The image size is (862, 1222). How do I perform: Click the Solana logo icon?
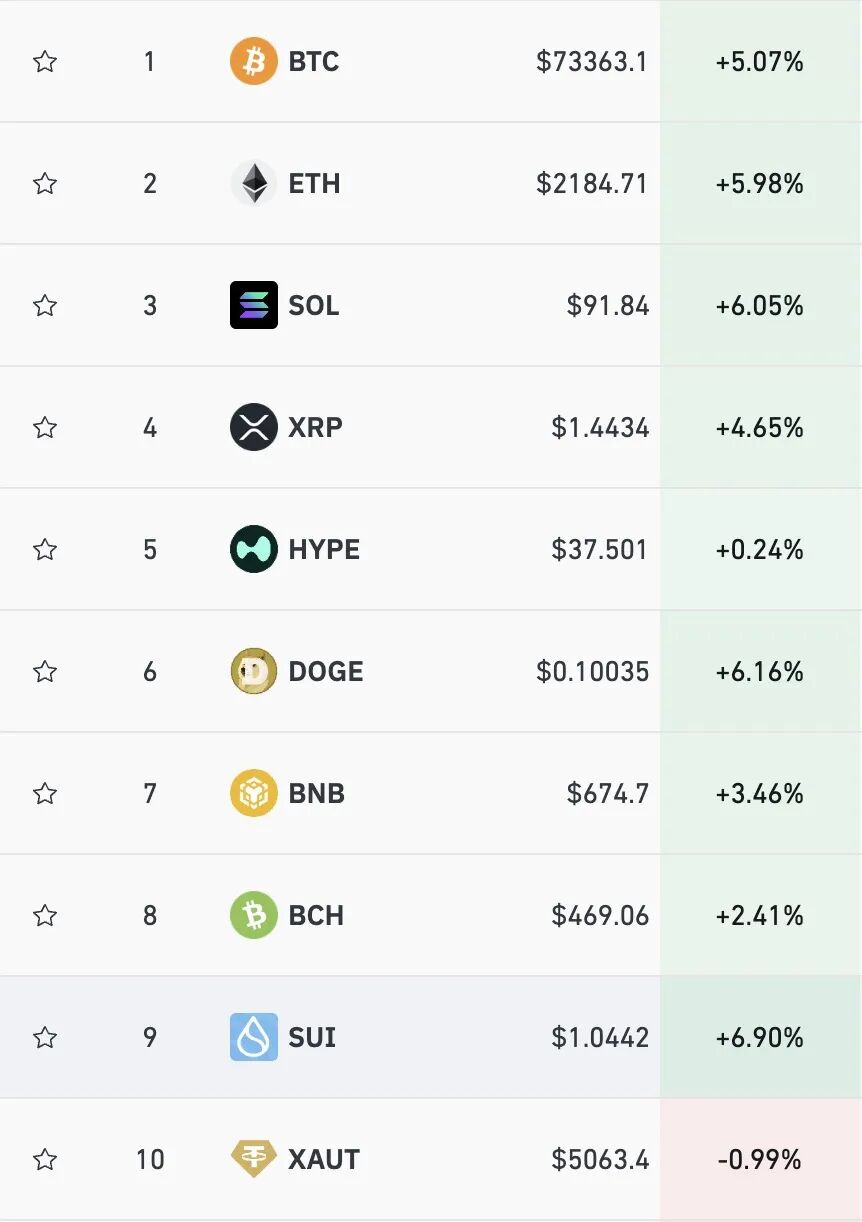click(253, 305)
